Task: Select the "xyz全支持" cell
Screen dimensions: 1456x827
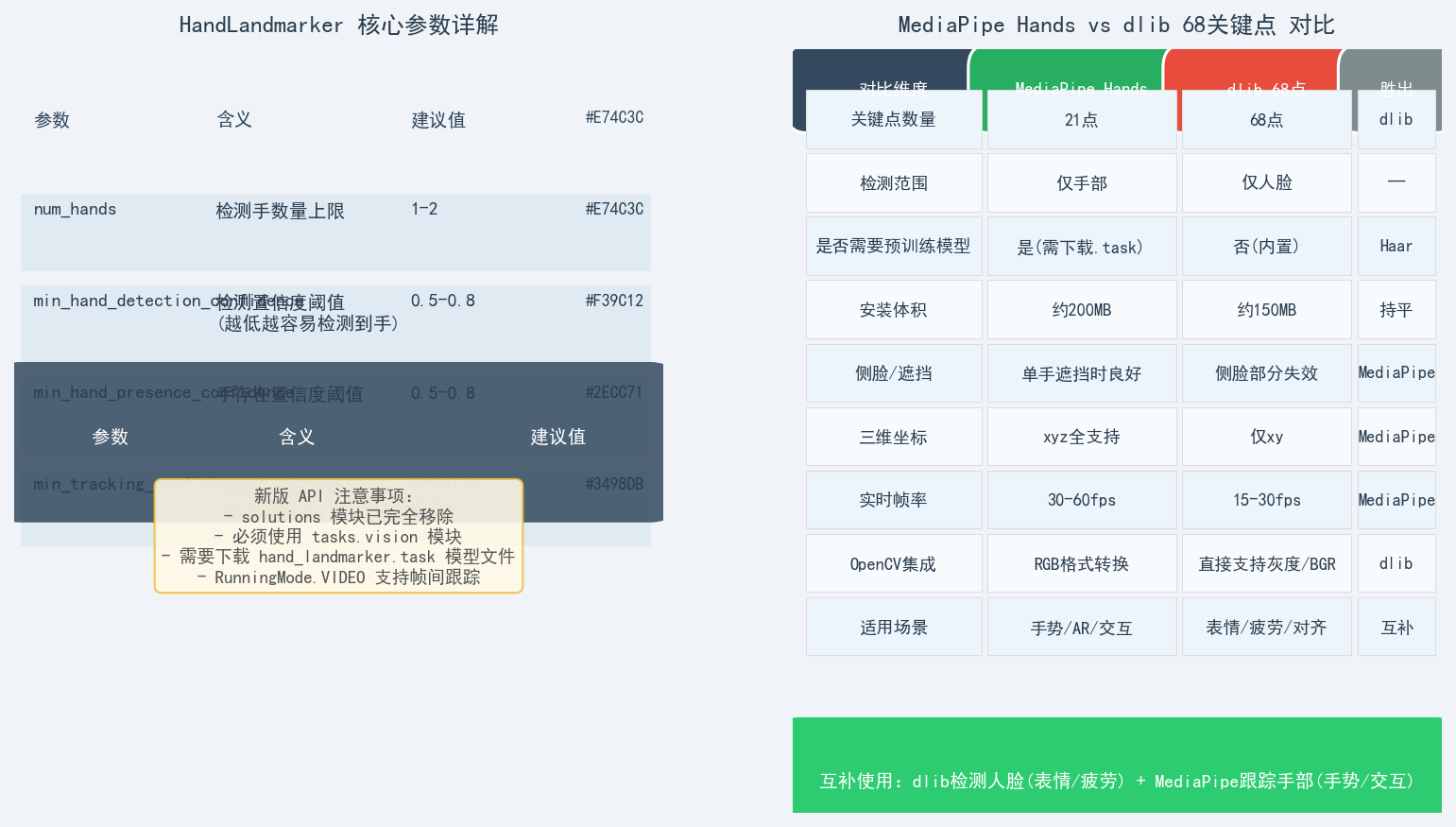Action: [1082, 437]
